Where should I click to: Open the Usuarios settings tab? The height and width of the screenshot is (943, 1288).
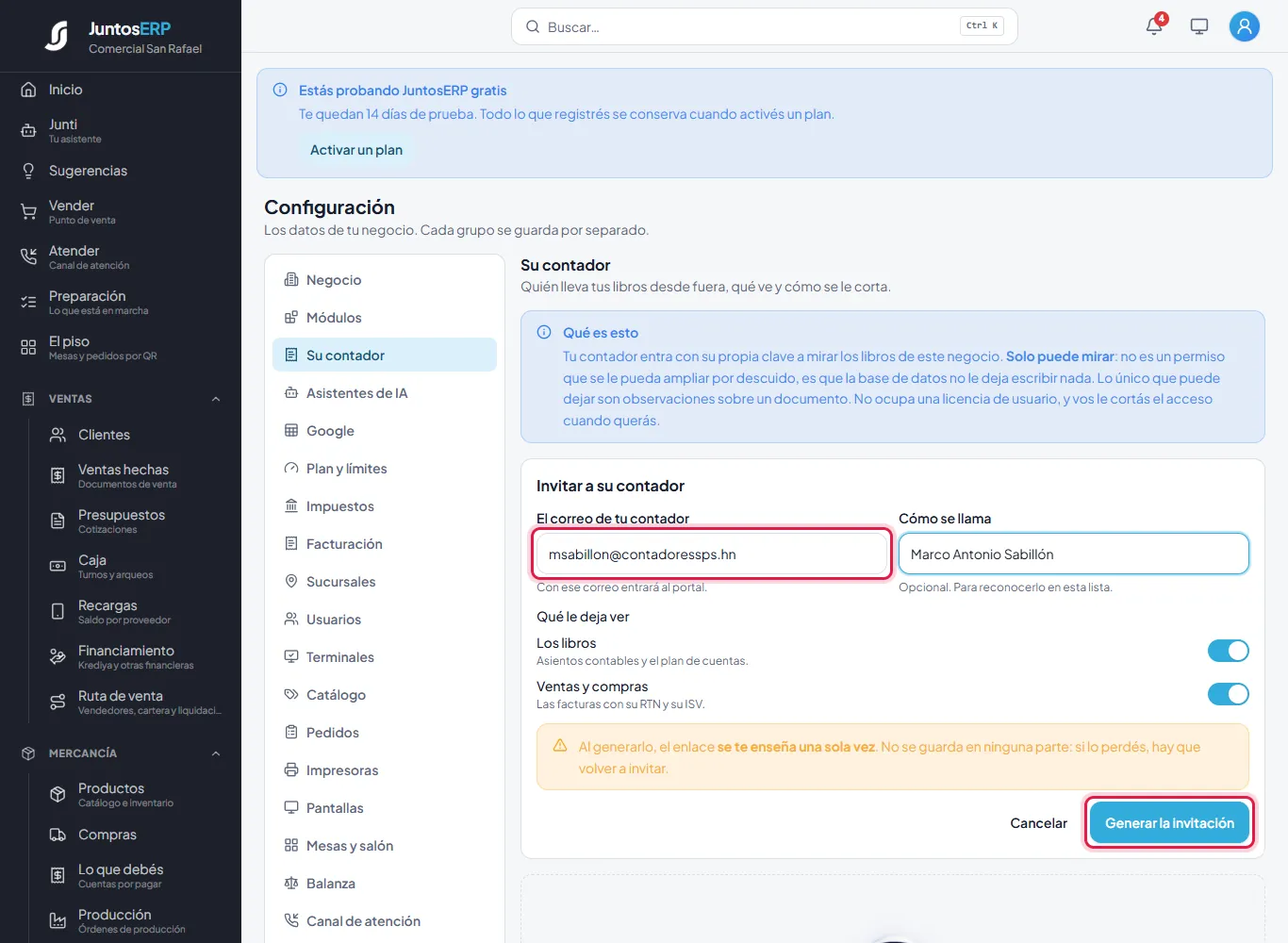tap(385, 620)
